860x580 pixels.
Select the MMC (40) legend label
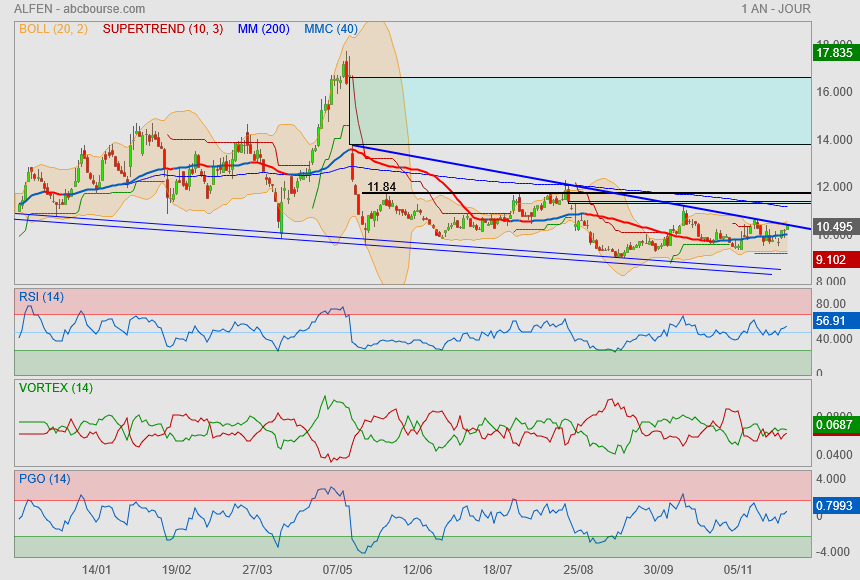point(330,29)
